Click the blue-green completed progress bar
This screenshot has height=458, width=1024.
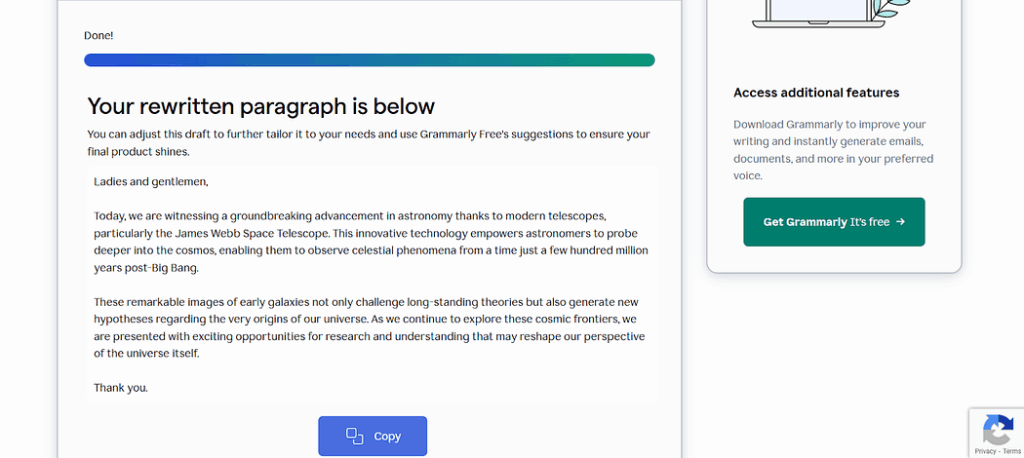tap(370, 60)
